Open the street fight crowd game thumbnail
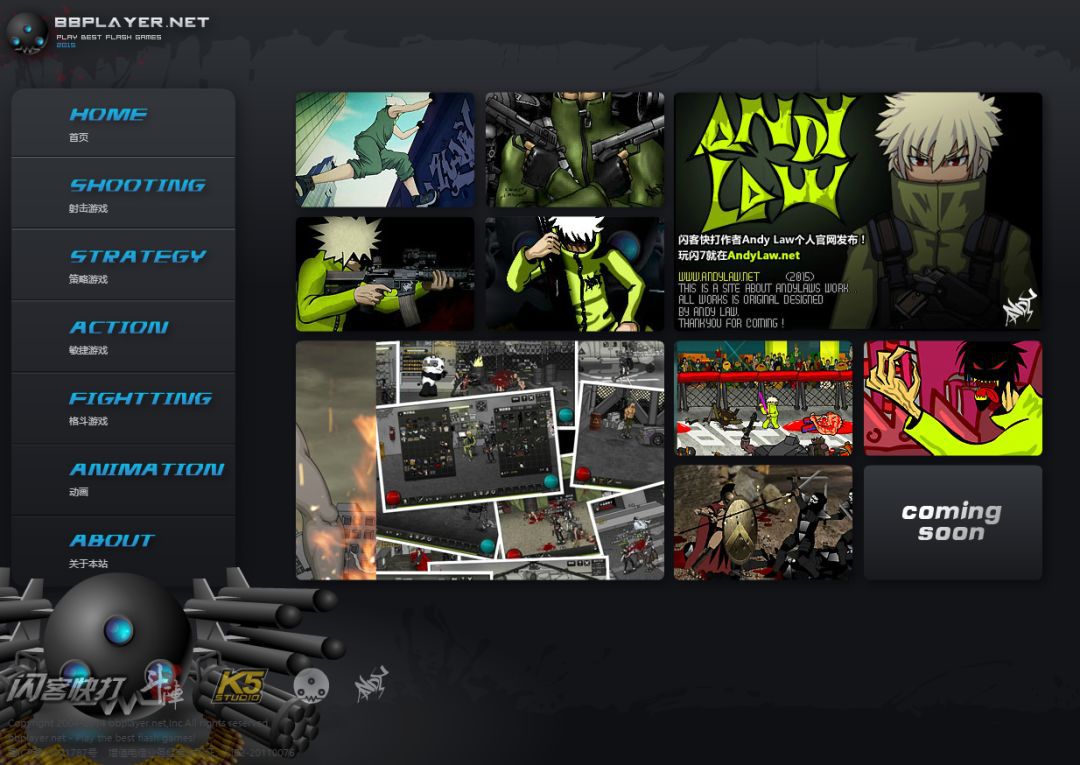Screen dimensions: 1080x765 tap(763, 398)
